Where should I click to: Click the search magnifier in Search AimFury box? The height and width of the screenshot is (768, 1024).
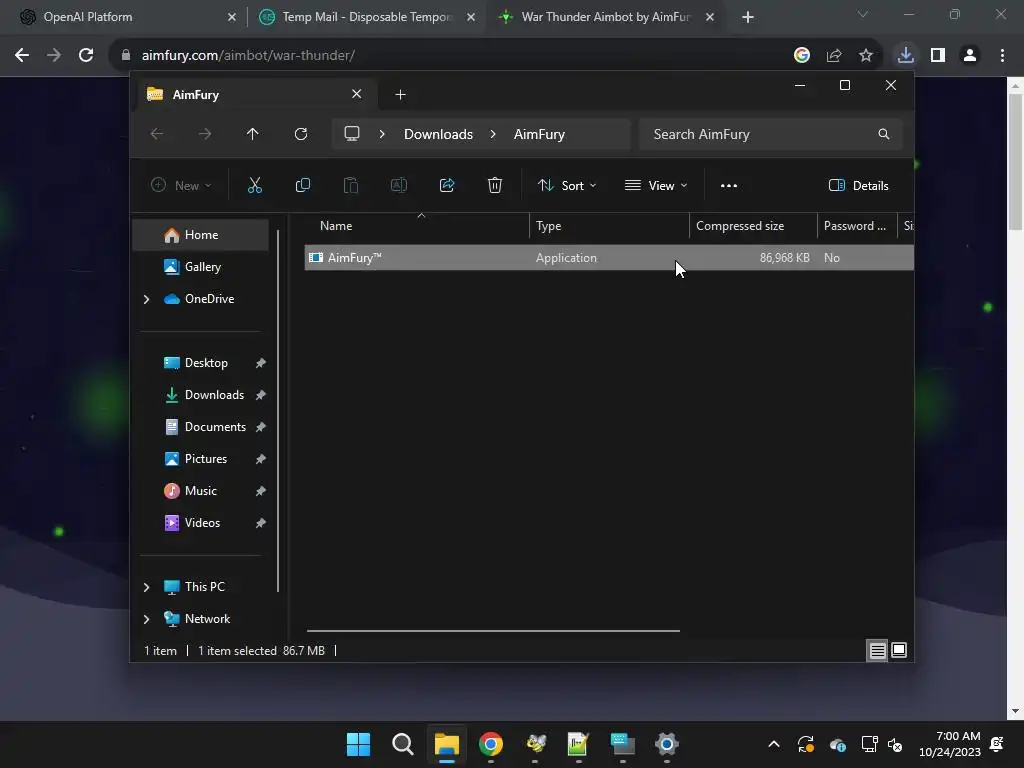point(884,134)
